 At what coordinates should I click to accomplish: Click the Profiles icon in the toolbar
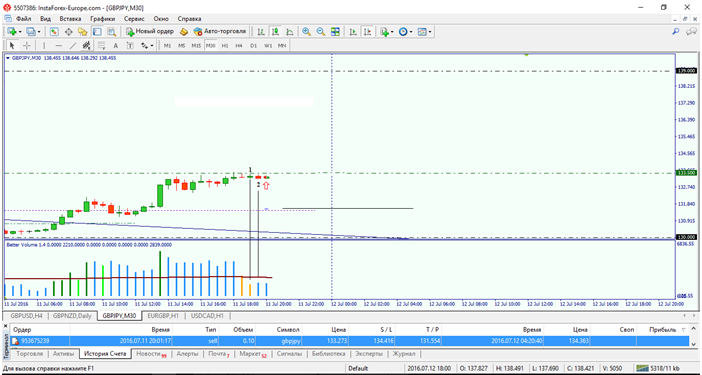tap(30, 32)
